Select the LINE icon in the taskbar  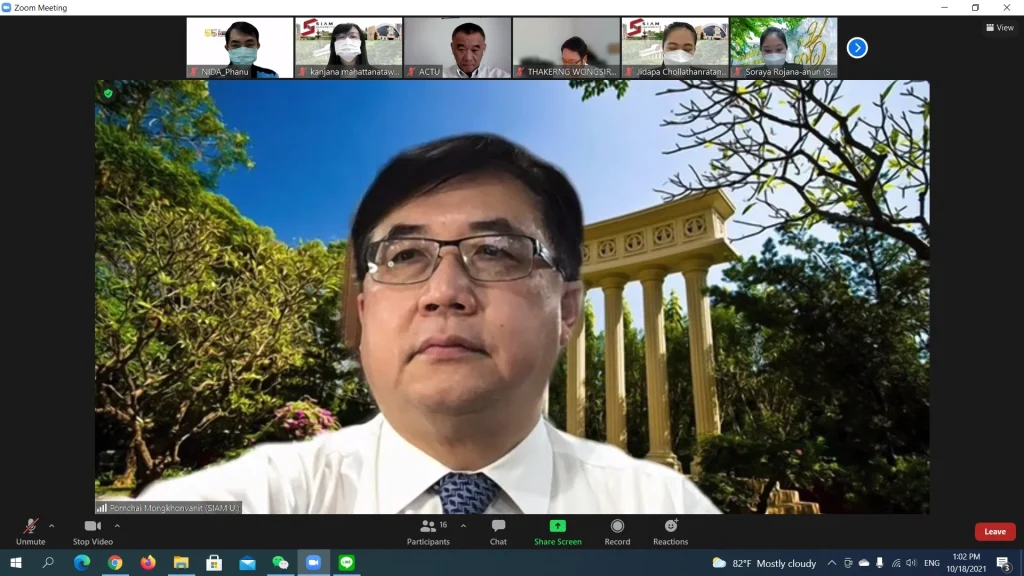[x=346, y=563]
